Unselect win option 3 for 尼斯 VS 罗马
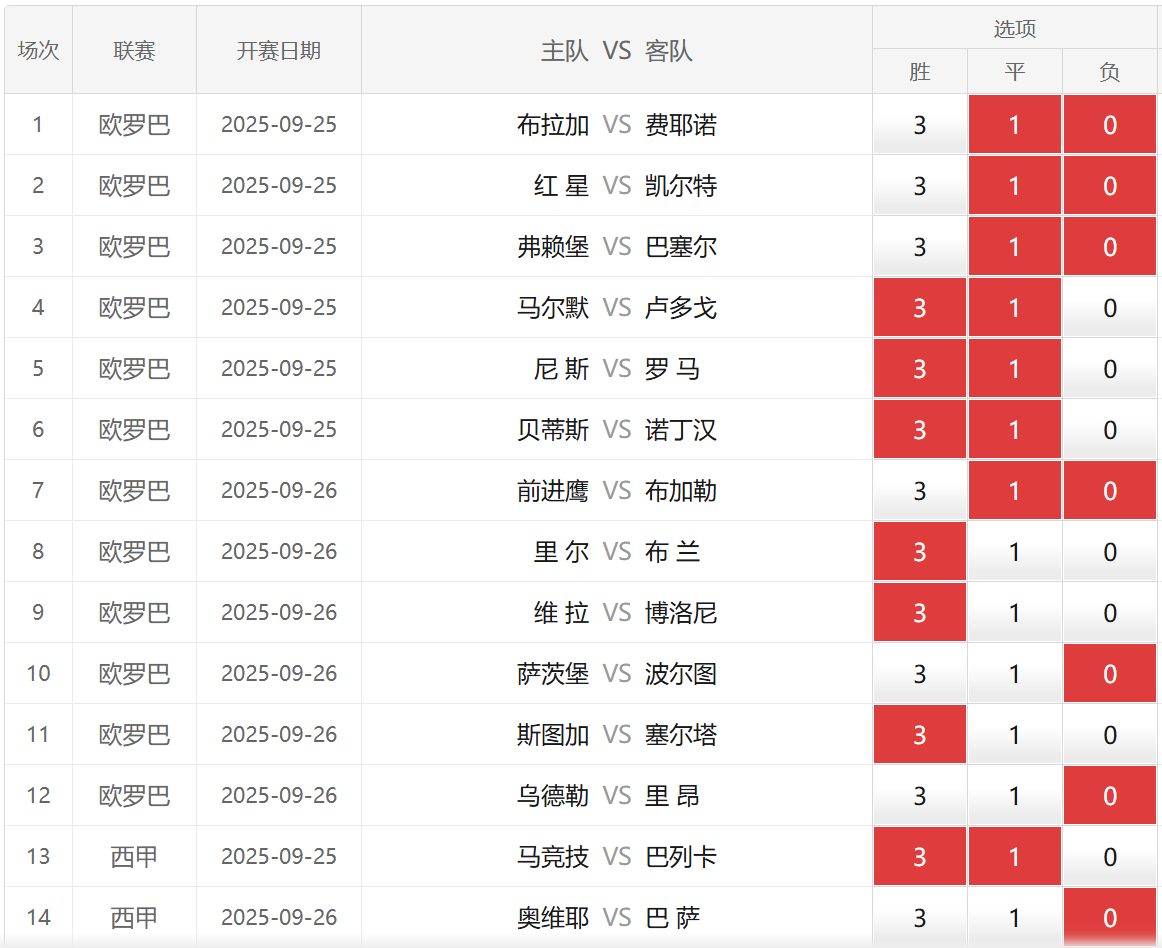Screen dimensions: 1162x948 point(919,369)
